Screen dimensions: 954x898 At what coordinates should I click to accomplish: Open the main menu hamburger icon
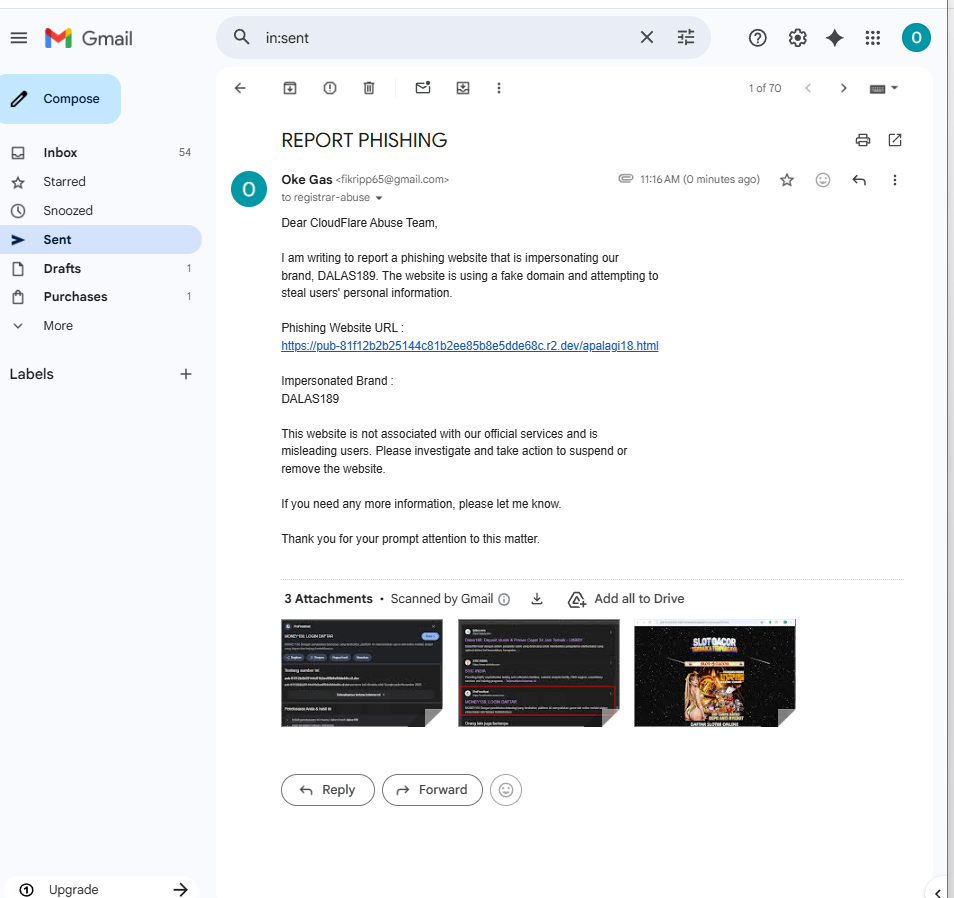[x=19, y=38]
